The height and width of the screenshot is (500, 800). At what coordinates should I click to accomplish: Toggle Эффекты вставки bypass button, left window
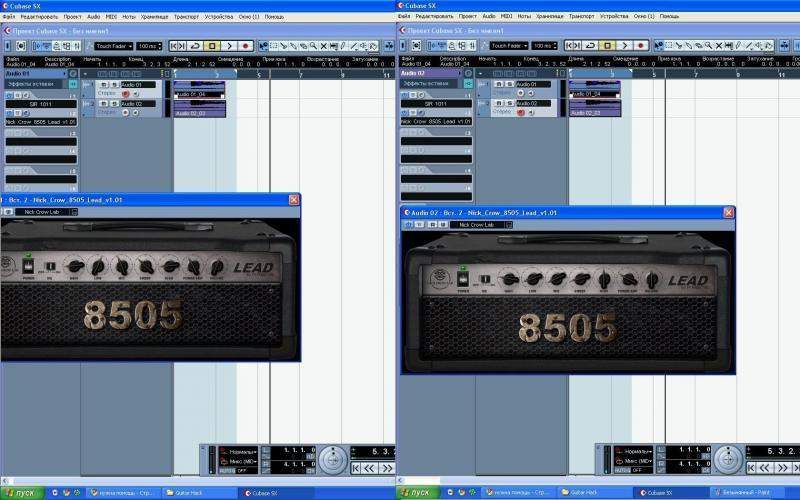point(73,84)
